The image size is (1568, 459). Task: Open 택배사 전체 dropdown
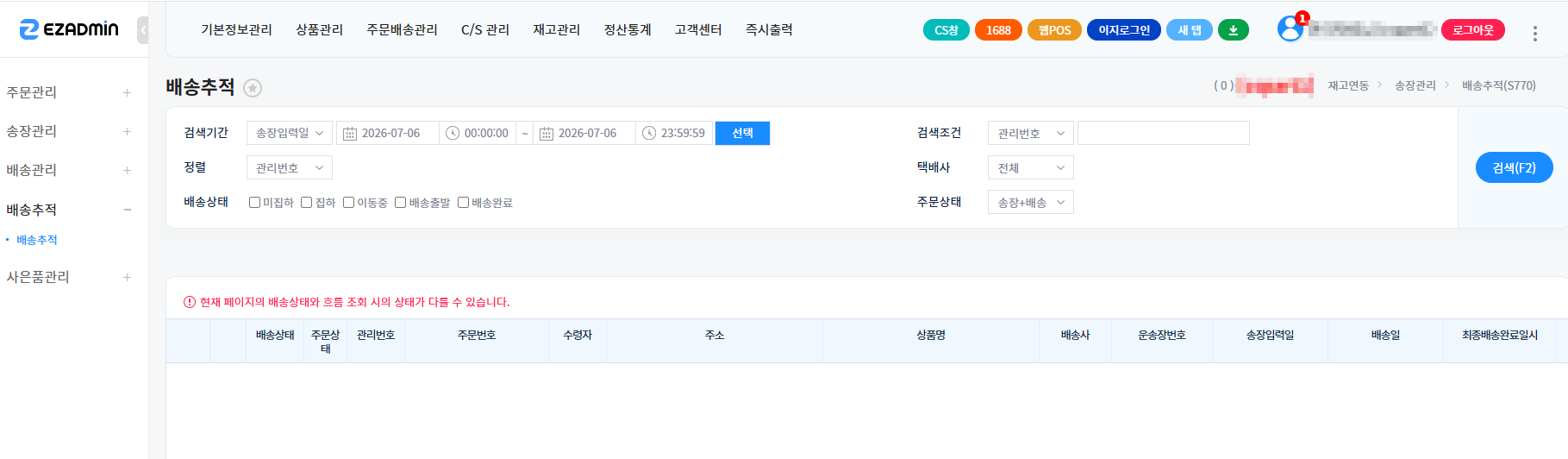(x=1031, y=167)
